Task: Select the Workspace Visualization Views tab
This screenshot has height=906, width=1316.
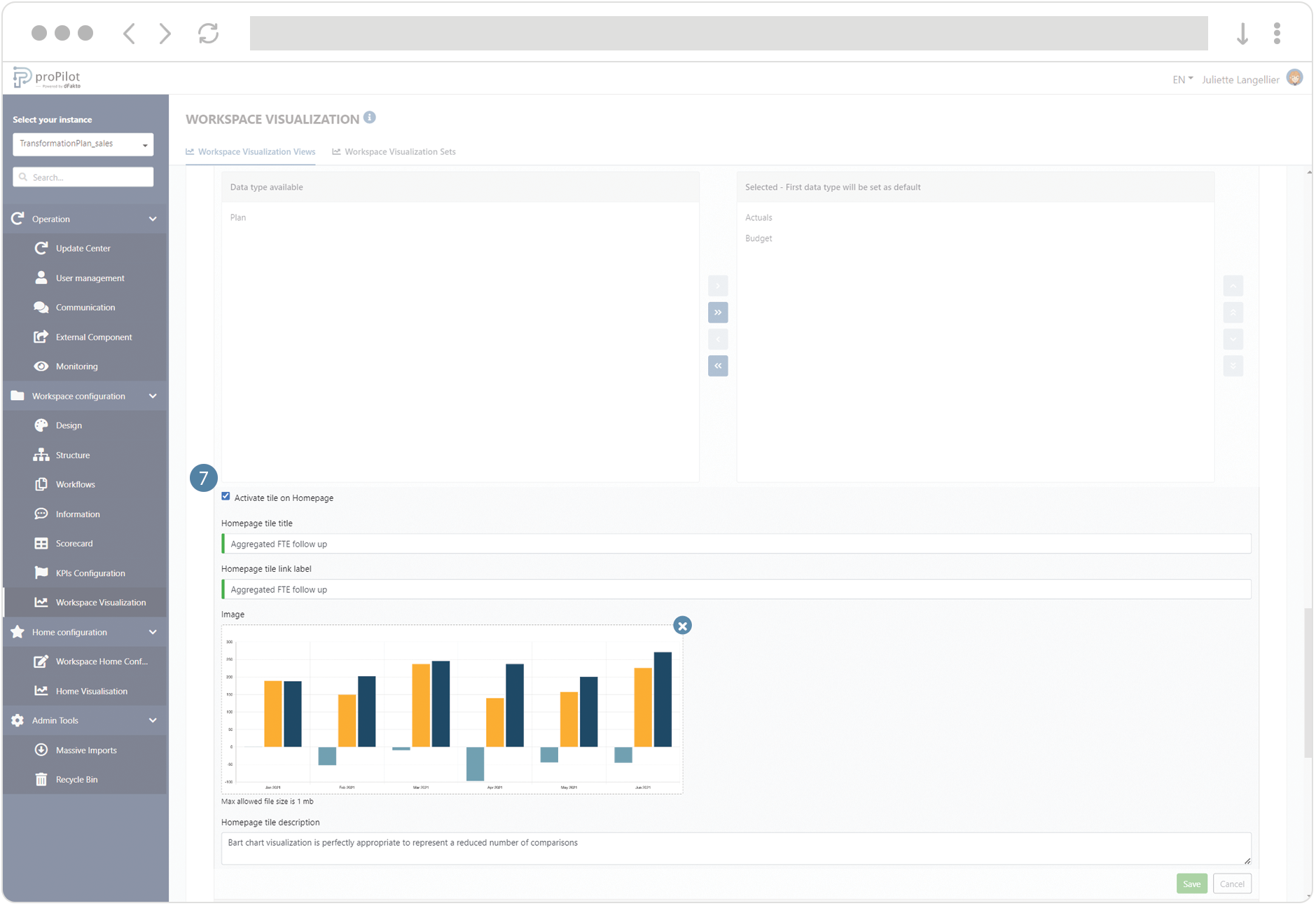Action: tap(256, 151)
